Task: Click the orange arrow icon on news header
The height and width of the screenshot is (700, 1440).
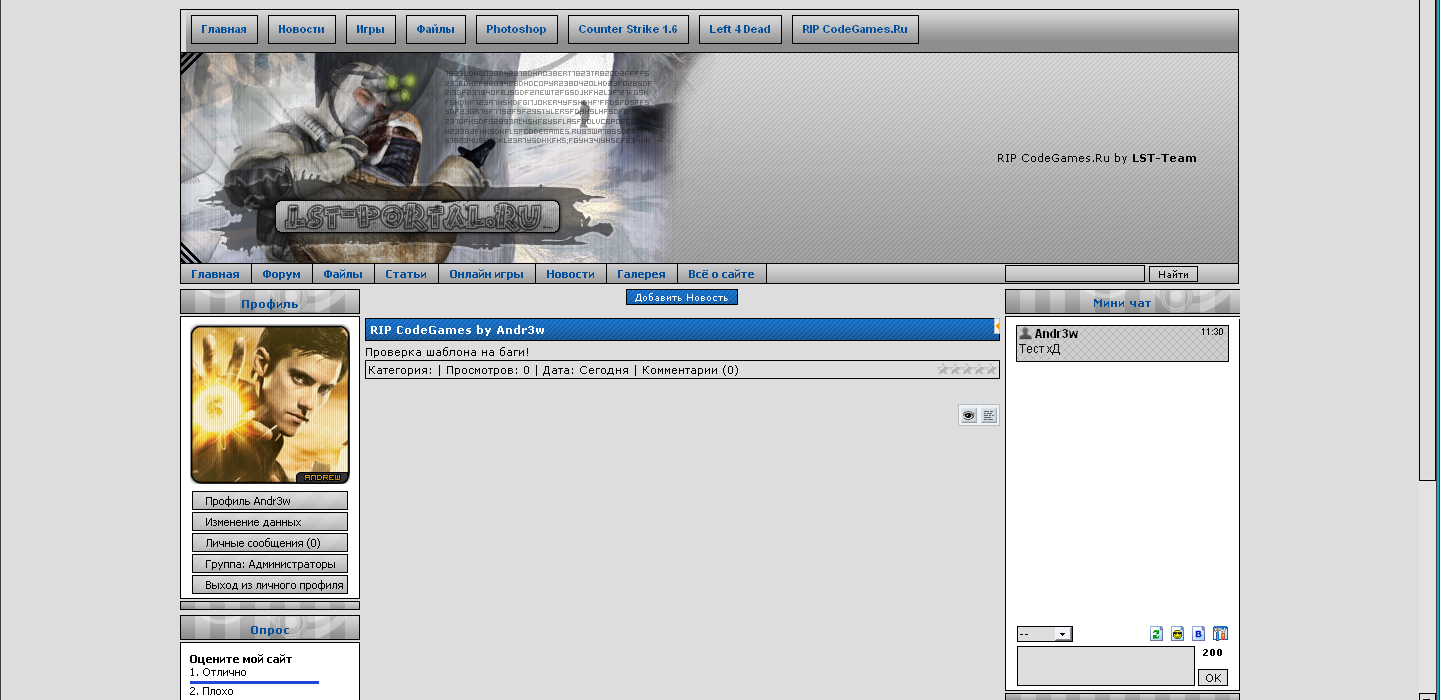Action: click(996, 327)
